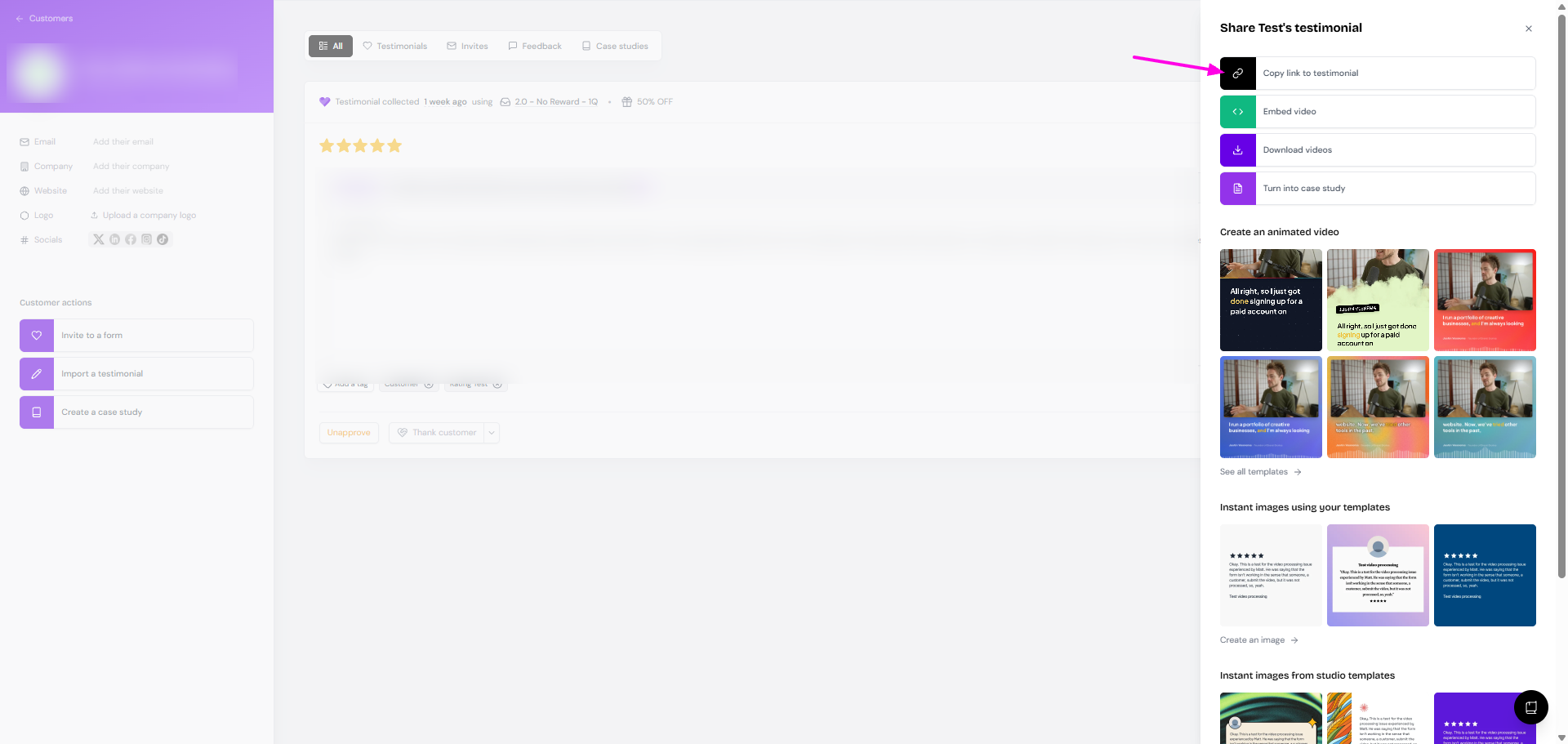
Task: Select the dark blue instant image template
Action: coord(1485,575)
